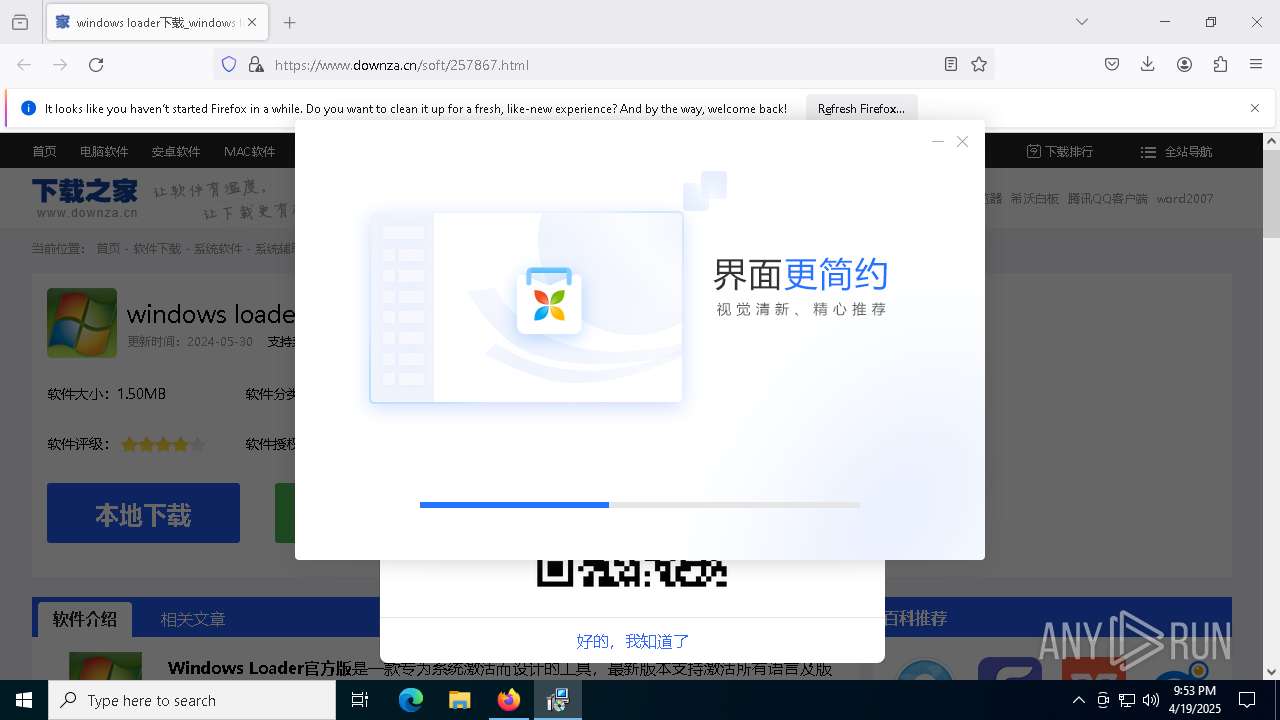Open the volume speaker tray icon

point(1151,700)
